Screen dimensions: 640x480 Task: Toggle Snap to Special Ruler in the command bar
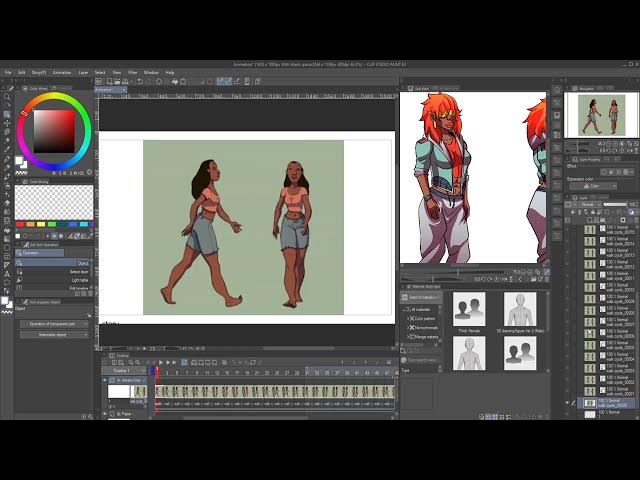(228, 82)
